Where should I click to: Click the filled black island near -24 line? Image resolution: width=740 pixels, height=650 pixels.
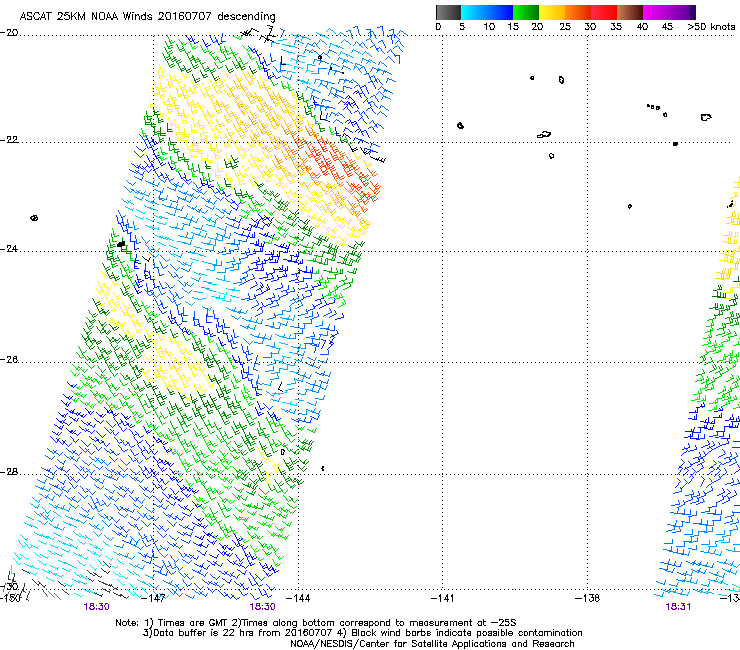click(x=121, y=244)
